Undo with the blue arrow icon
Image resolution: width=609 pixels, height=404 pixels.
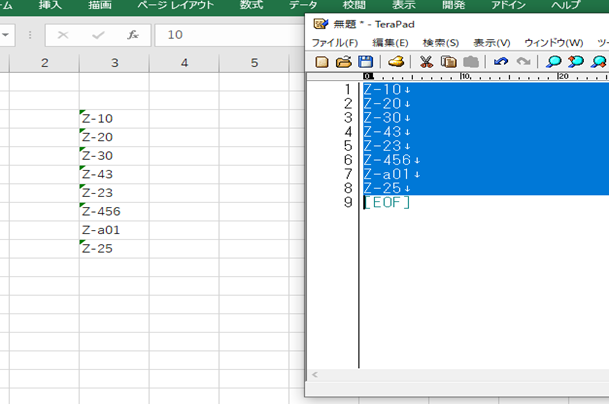click(x=501, y=62)
